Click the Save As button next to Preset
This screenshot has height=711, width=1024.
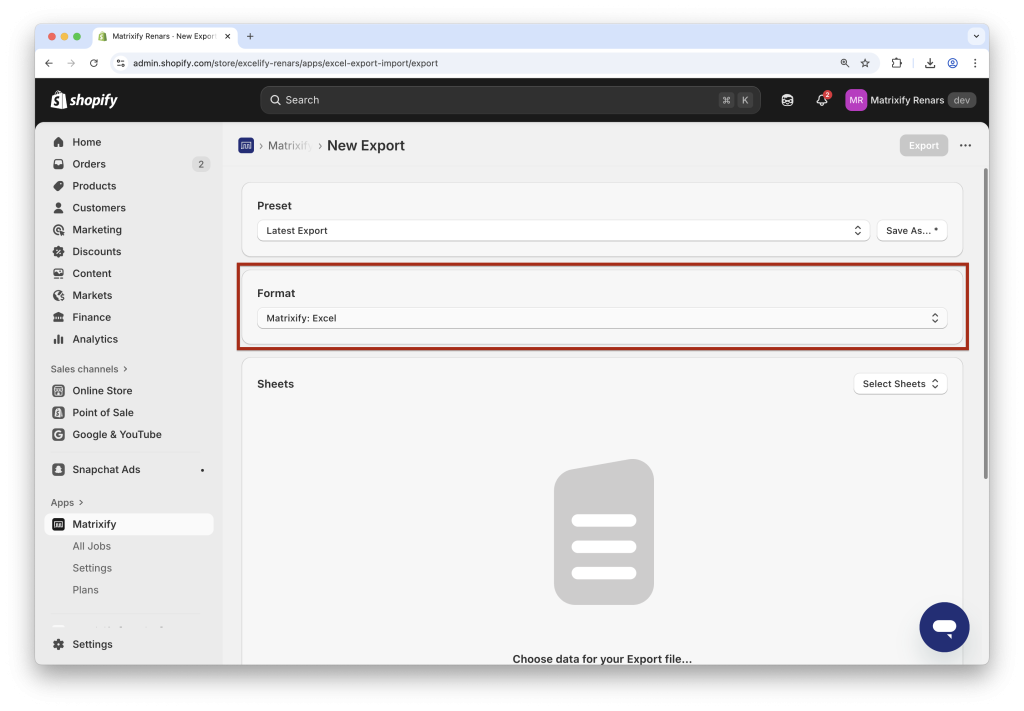(x=911, y=230)
